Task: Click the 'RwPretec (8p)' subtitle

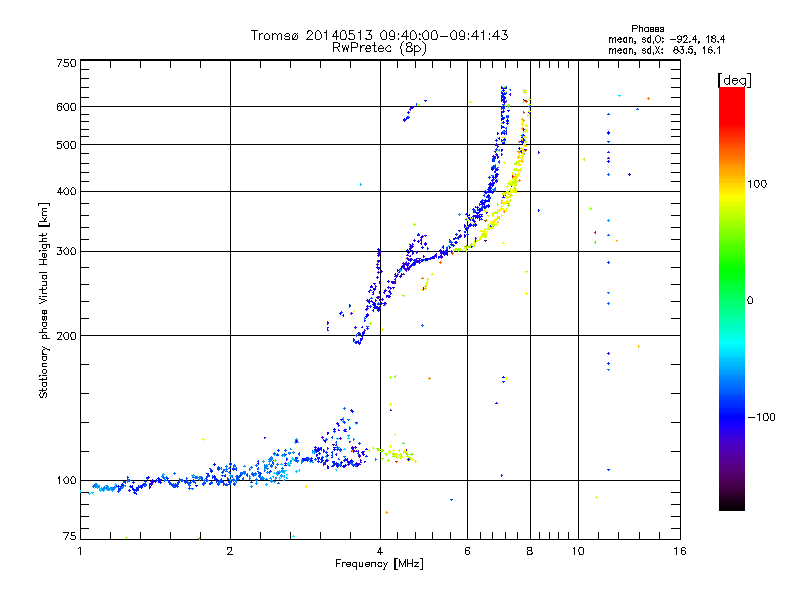Action: [379, 48]
